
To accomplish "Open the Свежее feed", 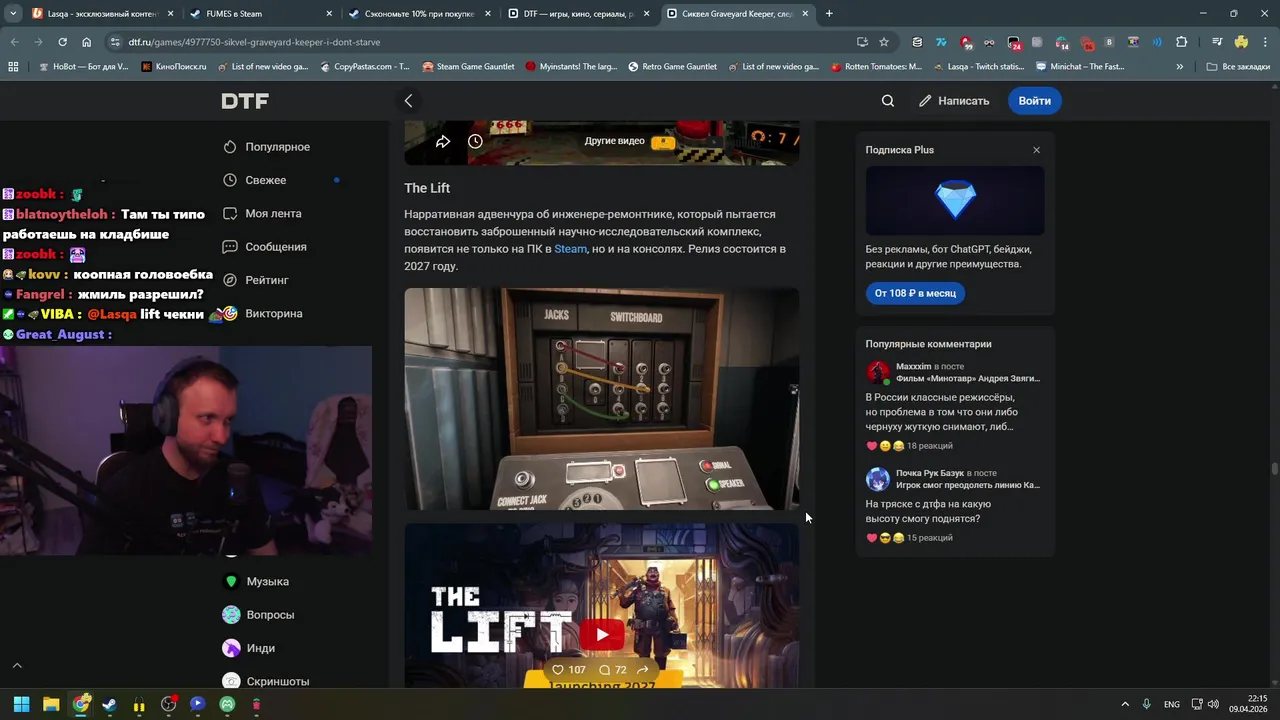I will [255, 180].
